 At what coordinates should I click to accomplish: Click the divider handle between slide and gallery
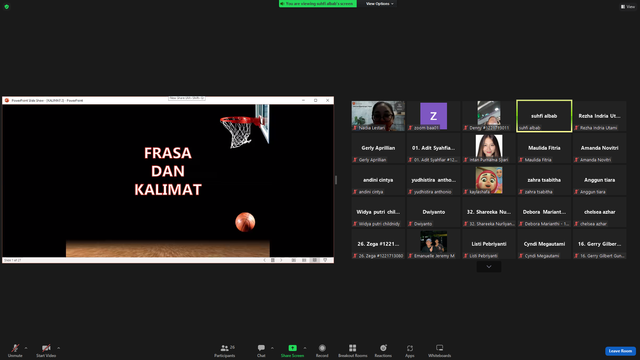point(336,180)
